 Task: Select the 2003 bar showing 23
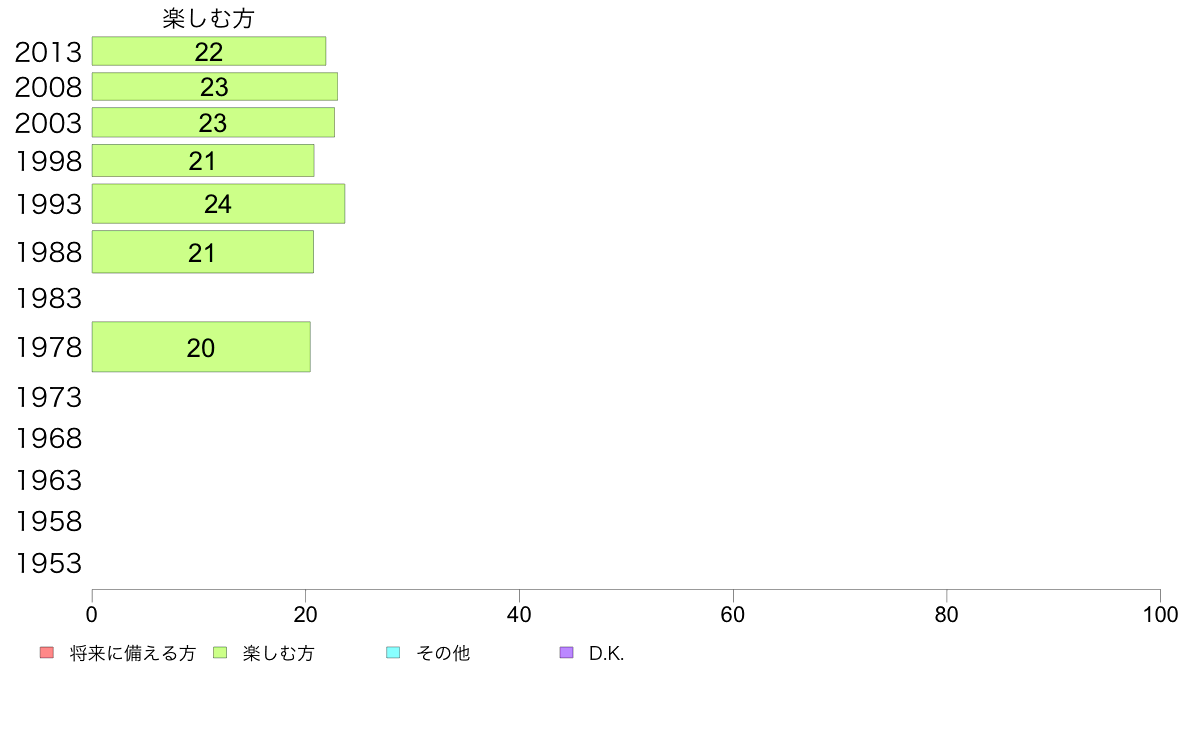coord(214,122)
